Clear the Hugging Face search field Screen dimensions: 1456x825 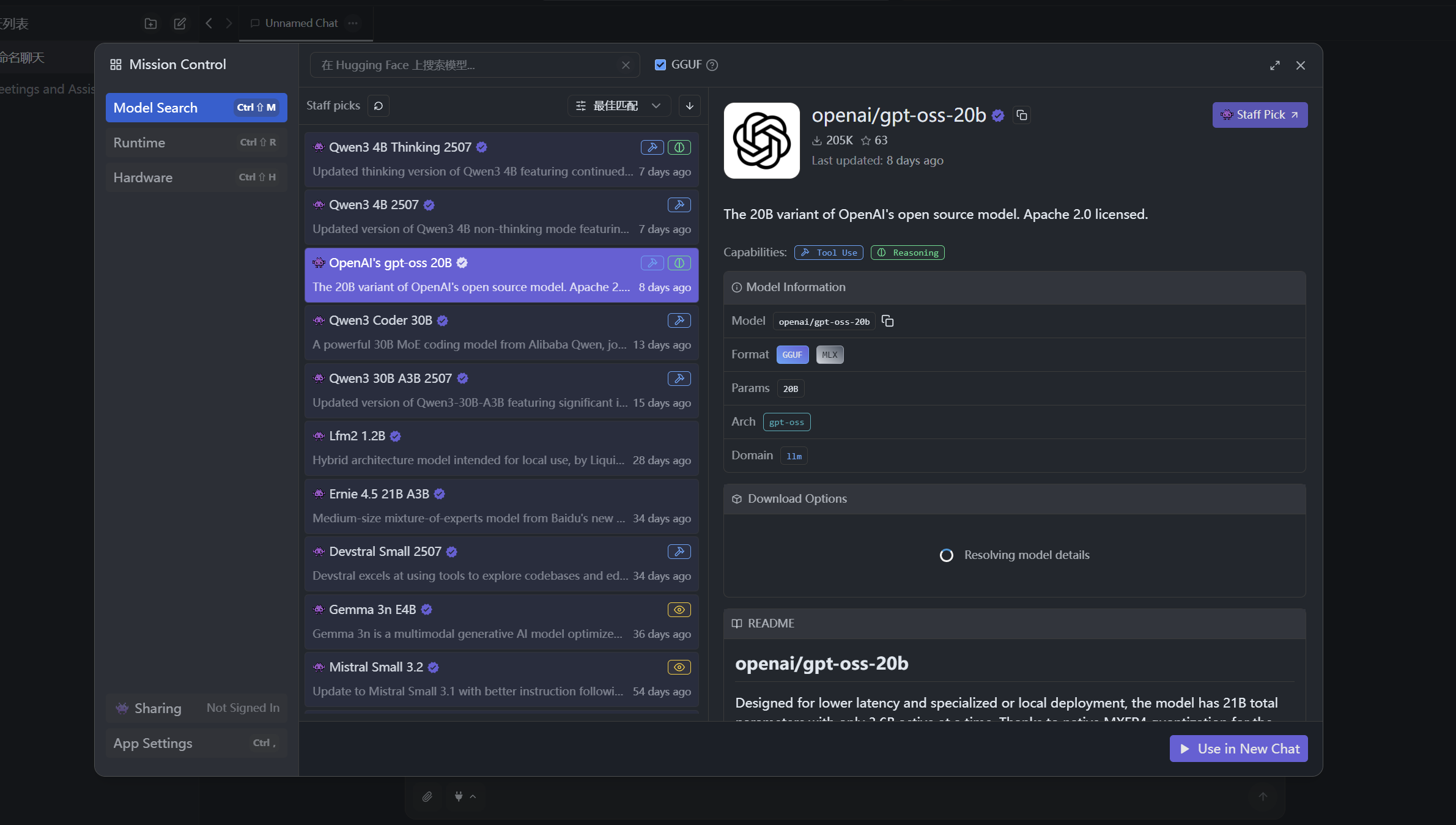point(626,65)
